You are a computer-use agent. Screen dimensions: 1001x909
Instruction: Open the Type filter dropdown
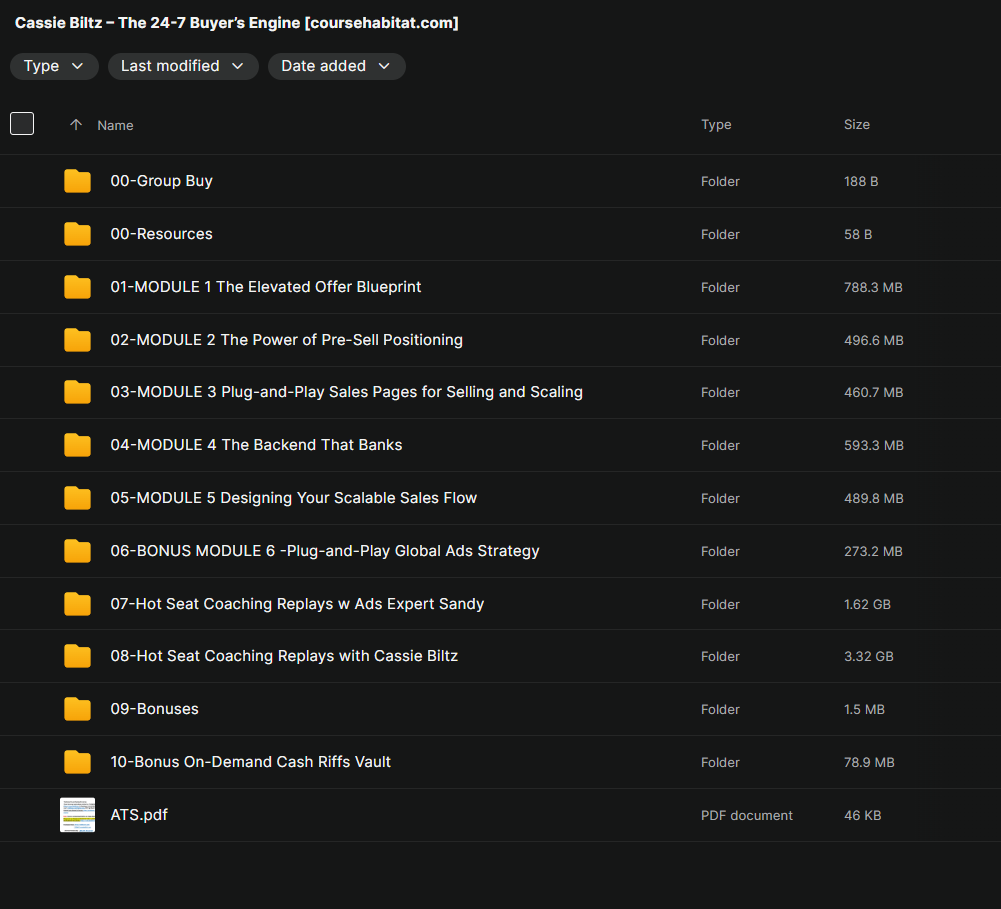click(x=54, y=66)
